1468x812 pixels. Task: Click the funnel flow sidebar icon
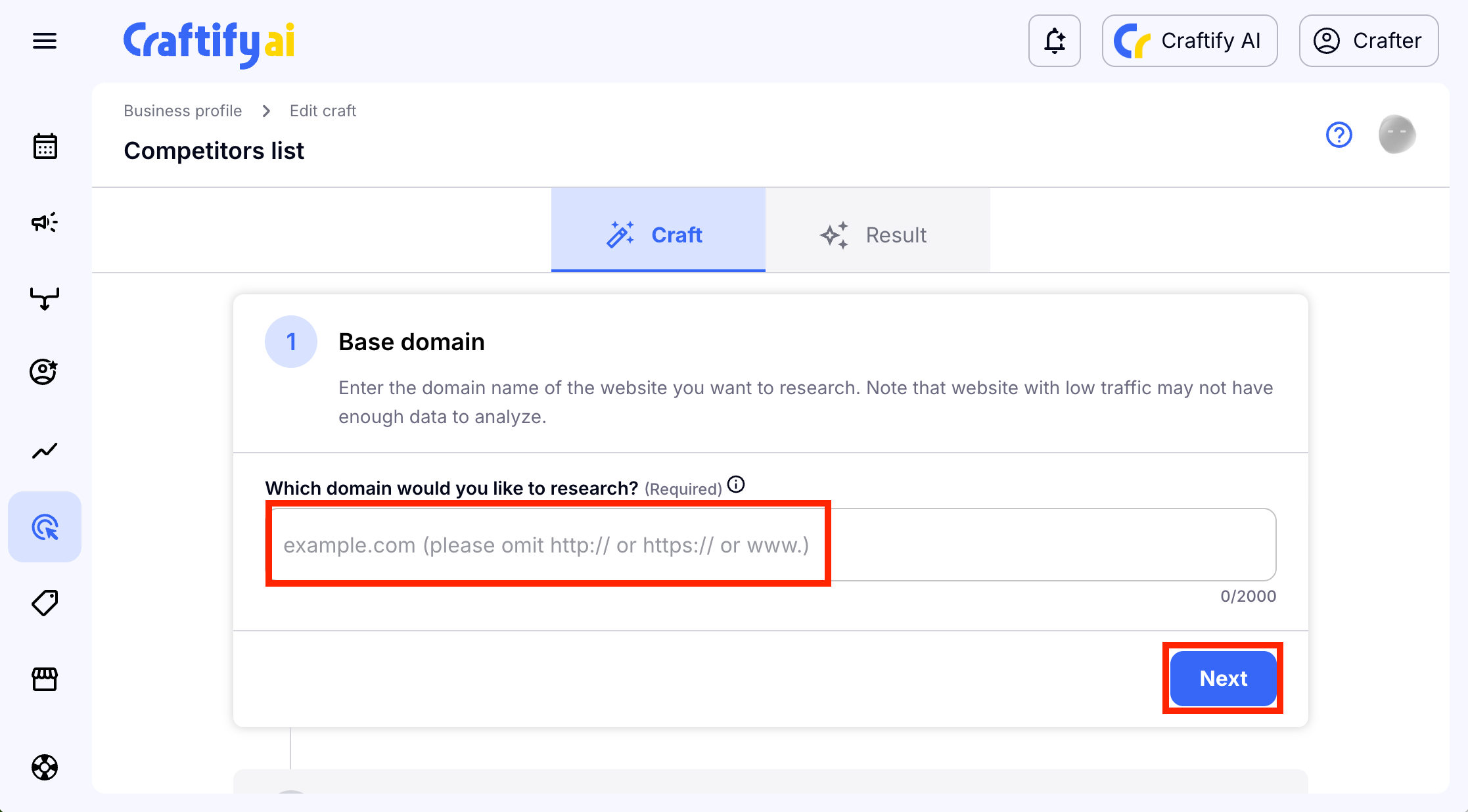(x=45, y=298)
